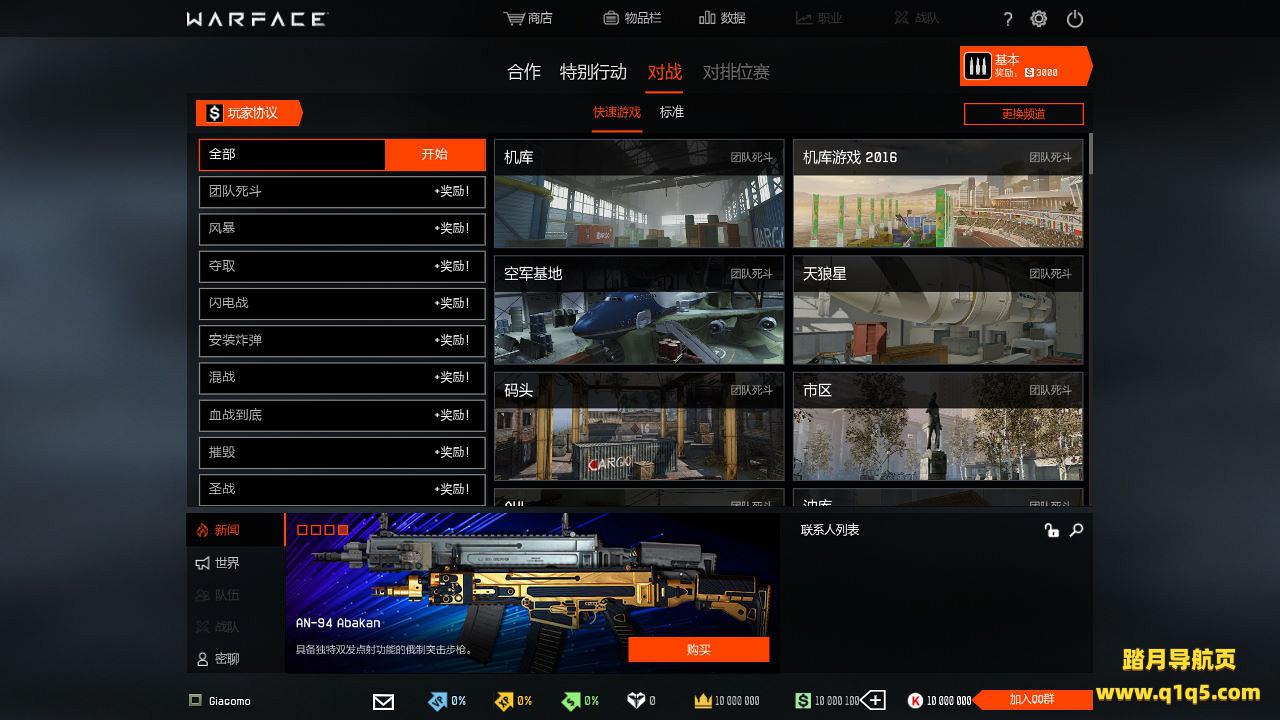Select the 安装炸弹 mode filter

(x=341, y=340)
